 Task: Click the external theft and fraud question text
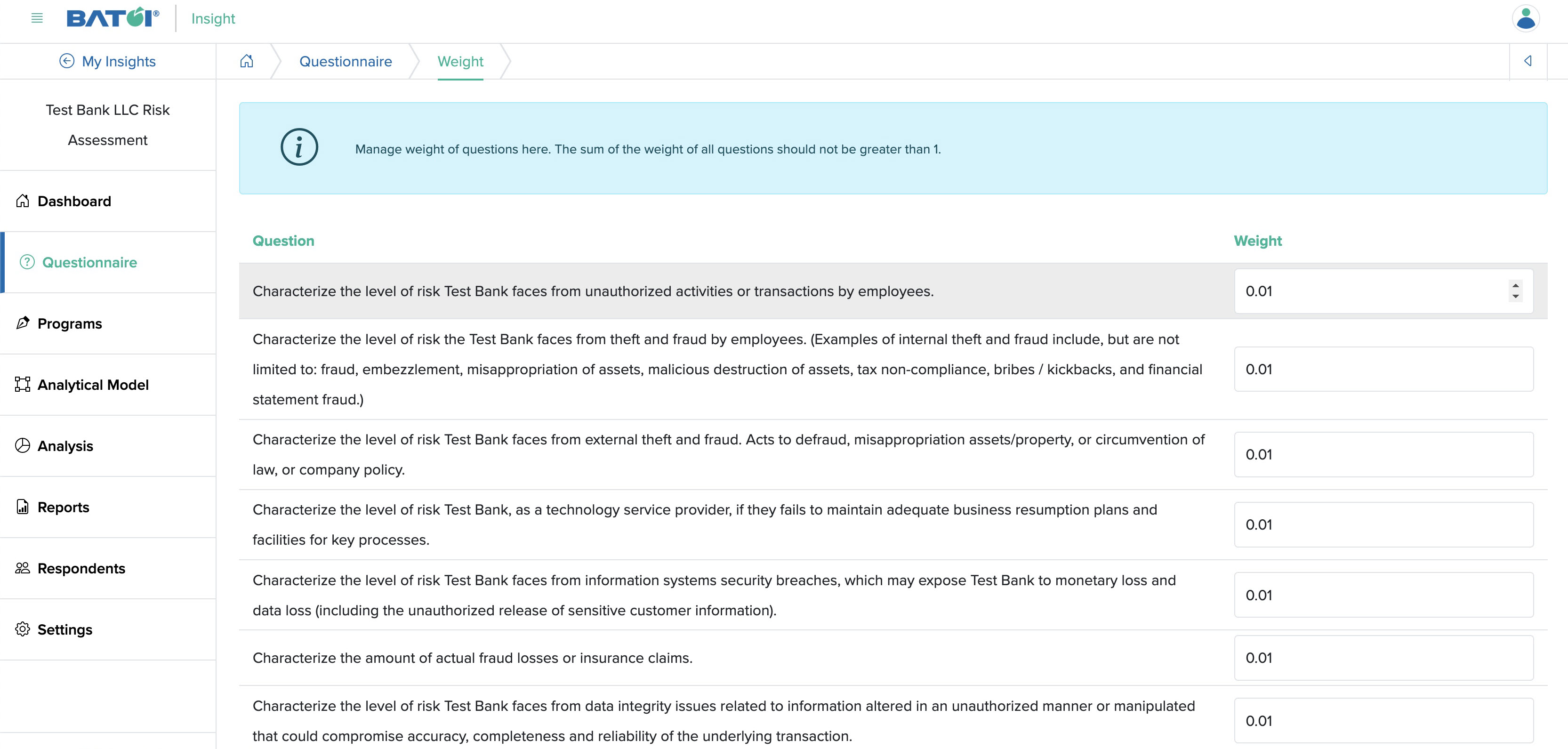[729, 454]
